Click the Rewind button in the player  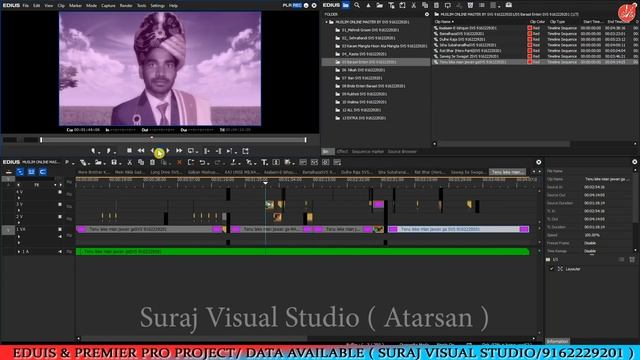coord(141,151)
